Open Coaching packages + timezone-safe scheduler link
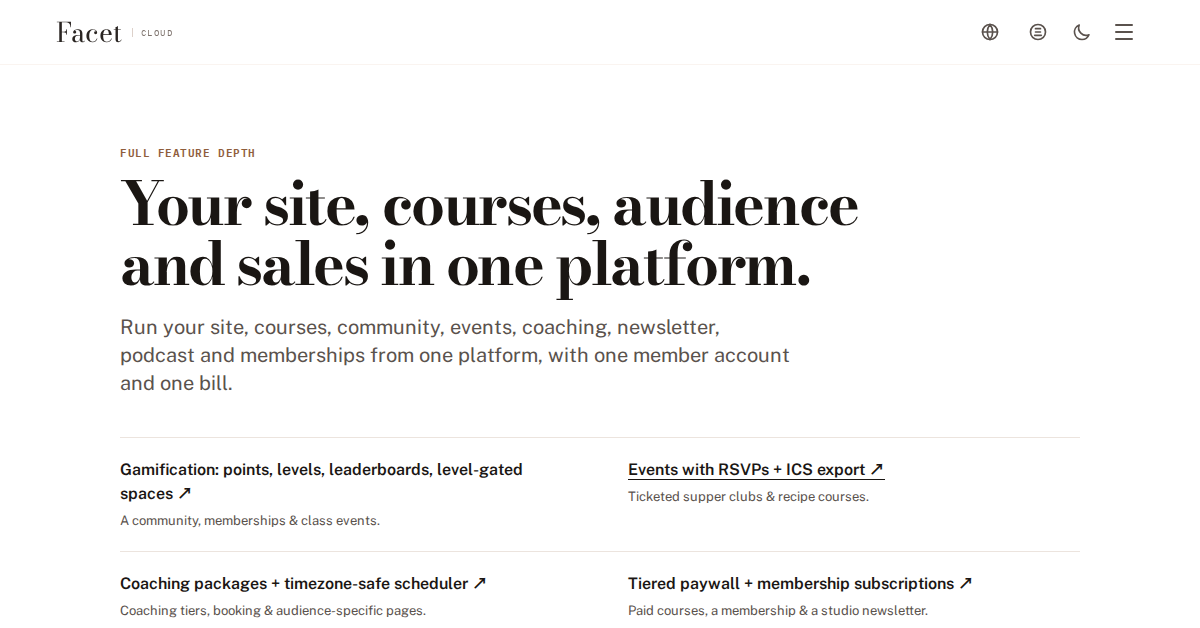This screenshot has width=1200, height=628. (x=303, y=583)
